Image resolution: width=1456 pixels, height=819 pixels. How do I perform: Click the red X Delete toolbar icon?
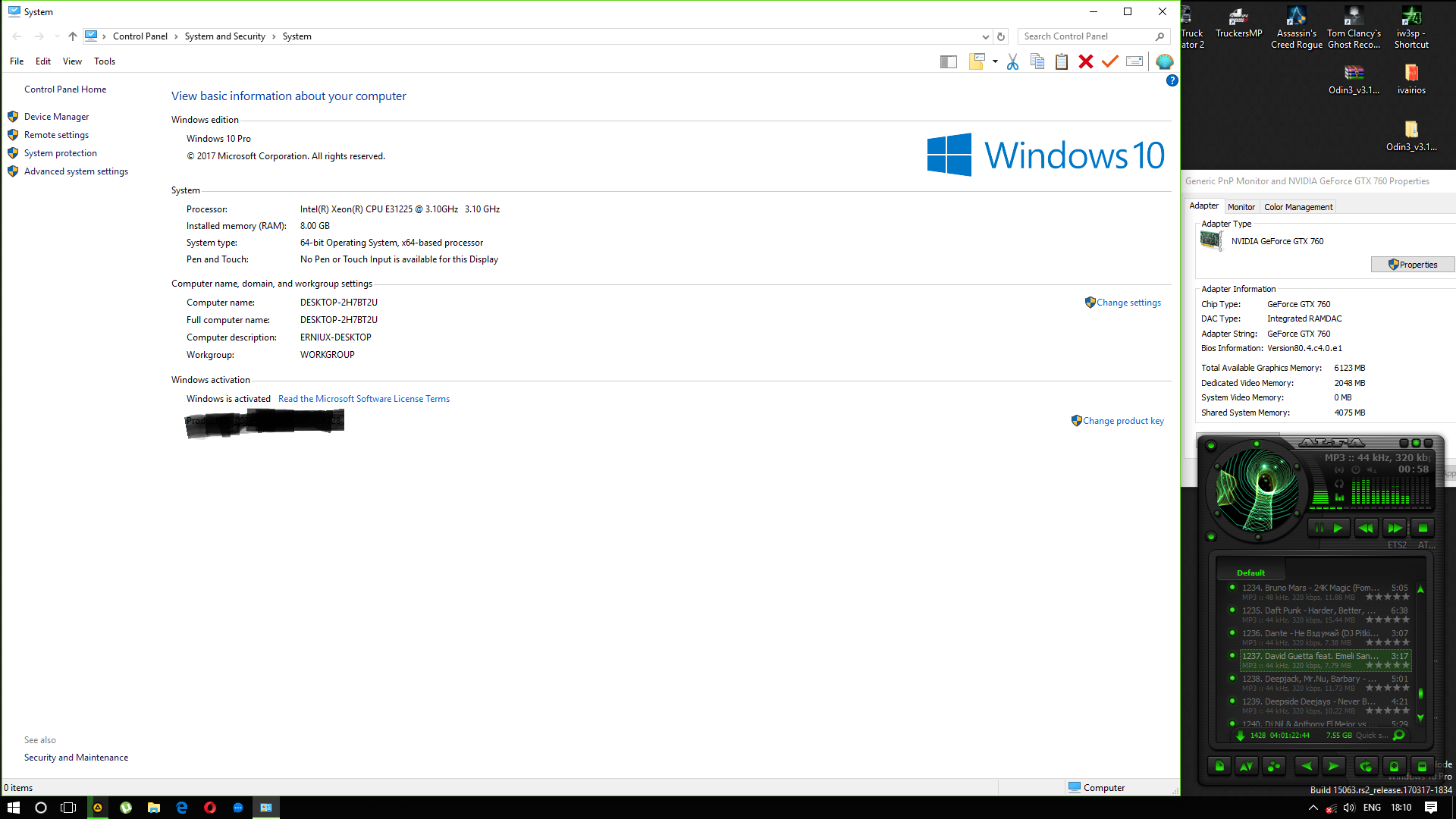(x=1086, y=62)
